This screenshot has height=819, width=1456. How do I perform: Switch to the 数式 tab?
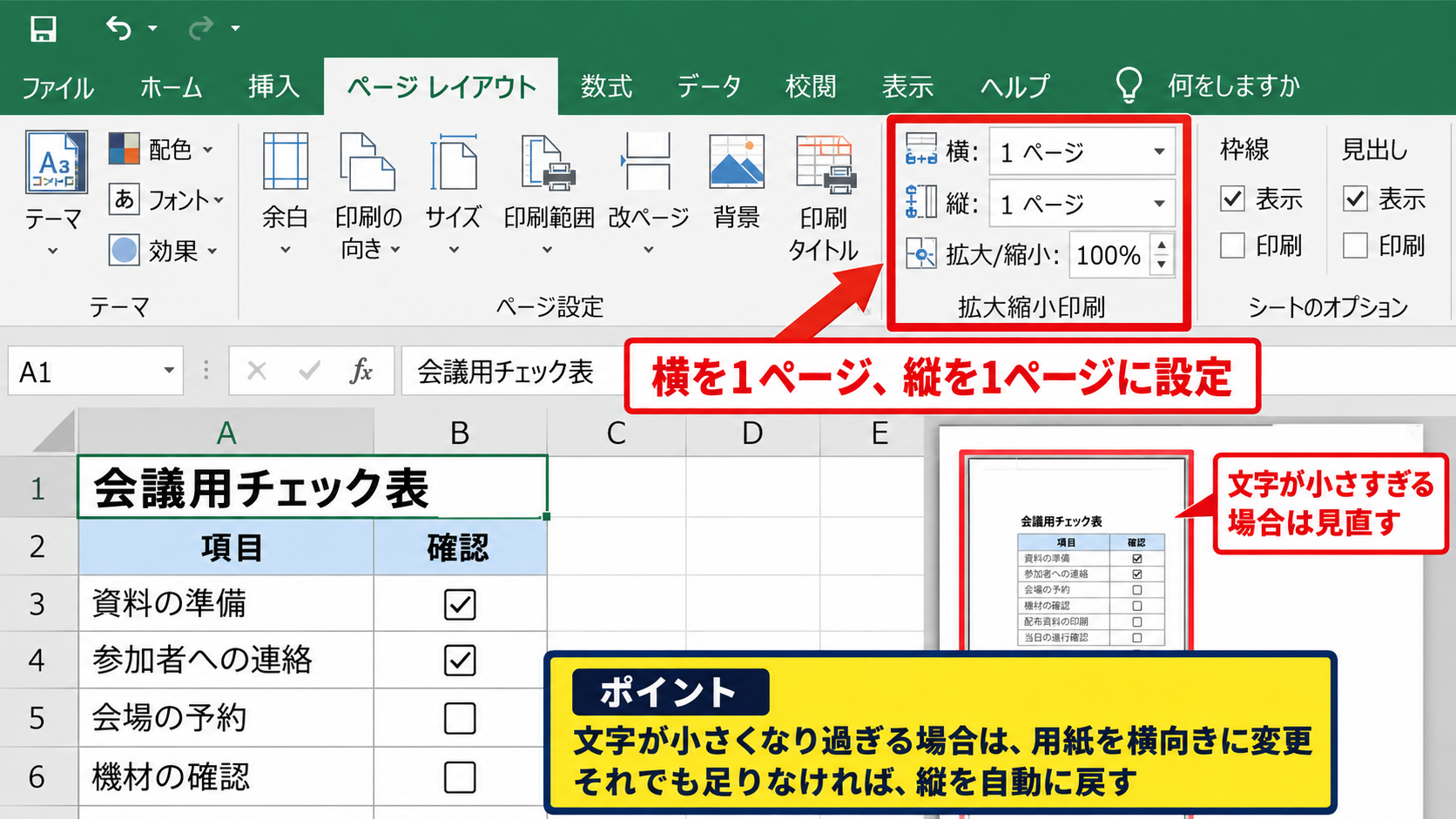[607, 86]
